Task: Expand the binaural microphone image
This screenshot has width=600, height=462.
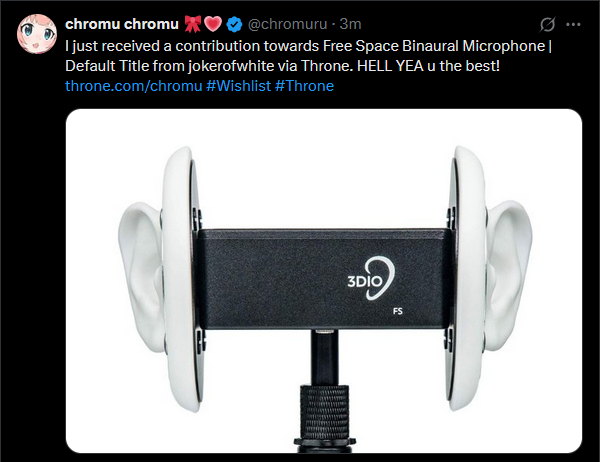Action: [324, 281]
